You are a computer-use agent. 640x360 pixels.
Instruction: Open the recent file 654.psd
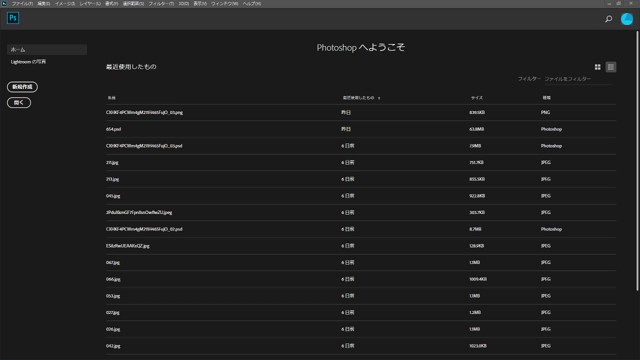[113, 129]
